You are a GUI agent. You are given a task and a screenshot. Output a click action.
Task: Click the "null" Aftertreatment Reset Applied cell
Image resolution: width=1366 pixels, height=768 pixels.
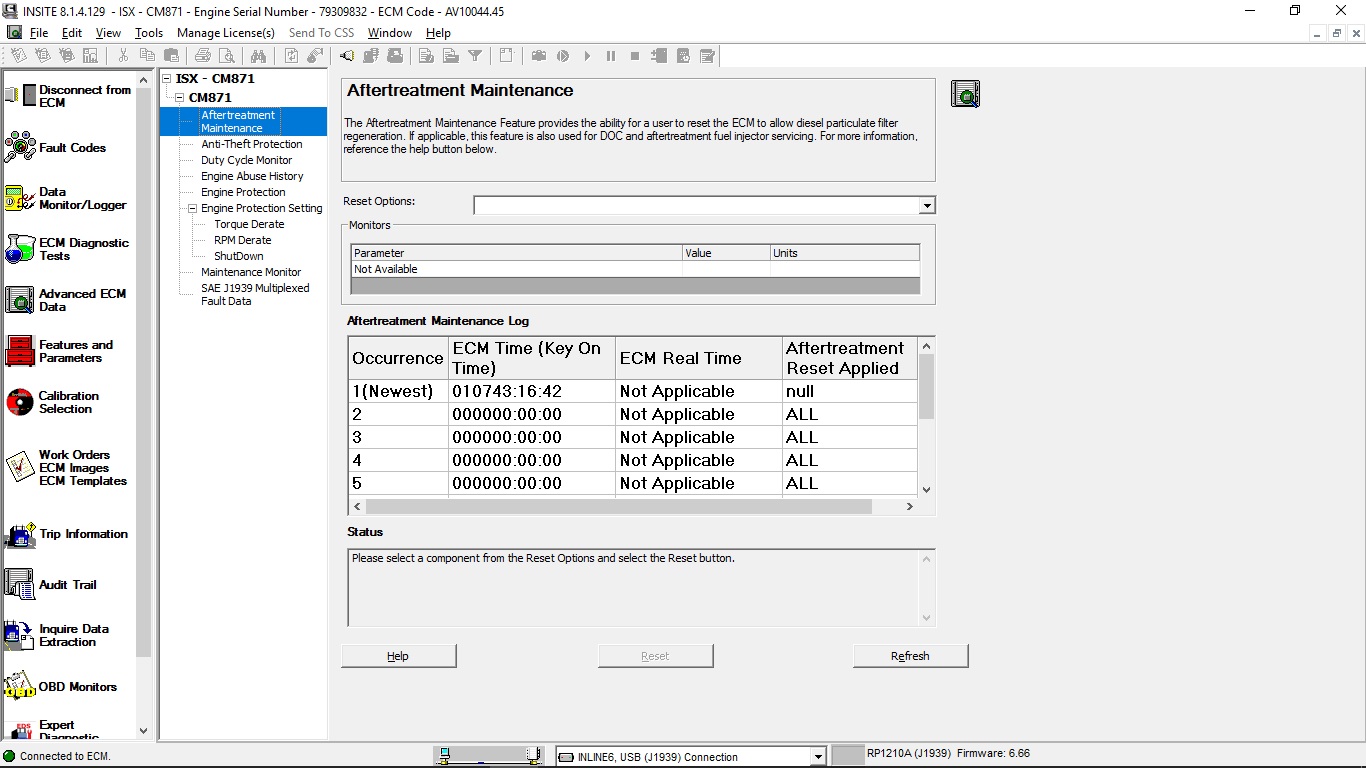pos(849,391)
